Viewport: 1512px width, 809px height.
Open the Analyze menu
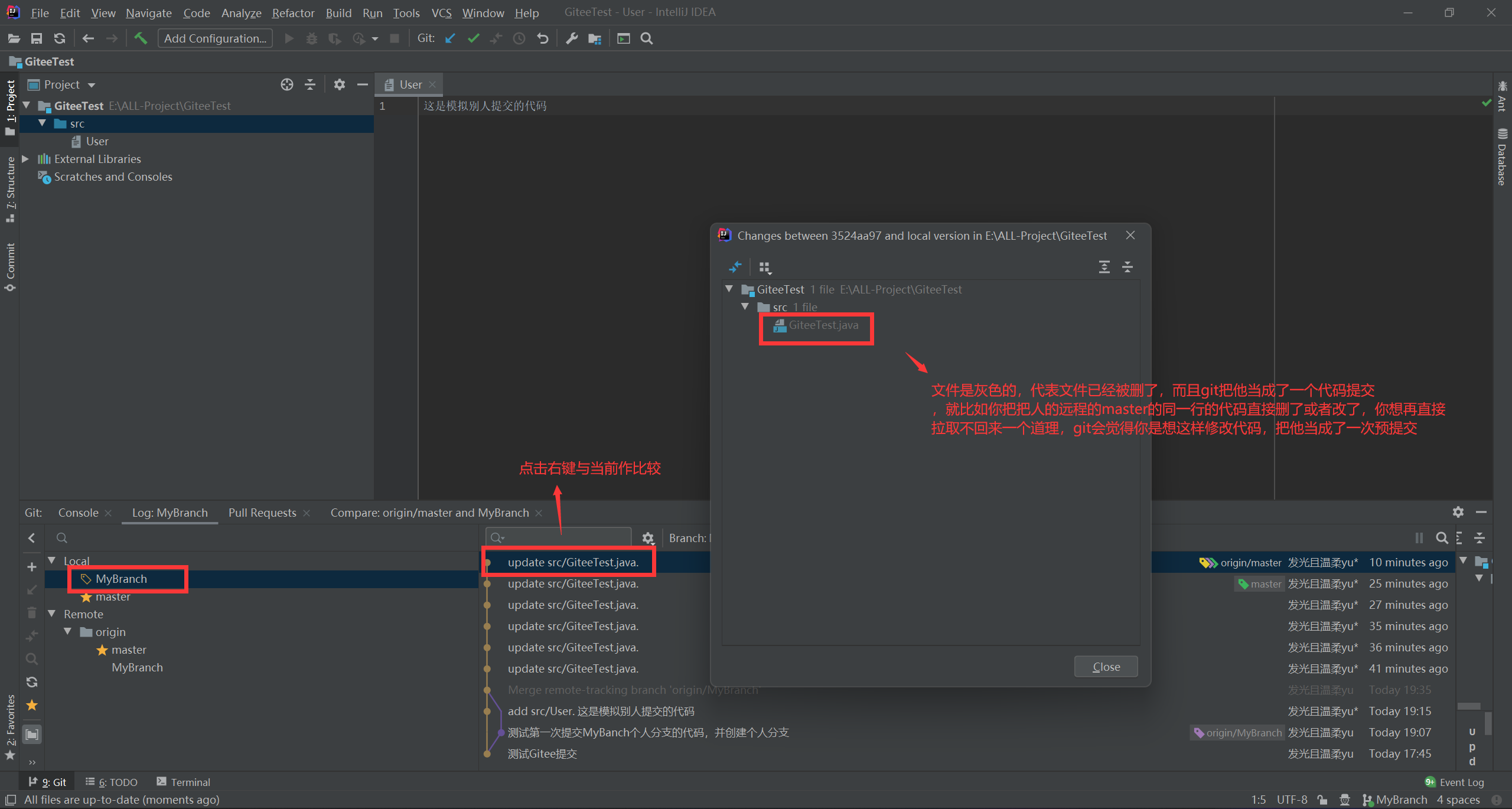[241, 12]
